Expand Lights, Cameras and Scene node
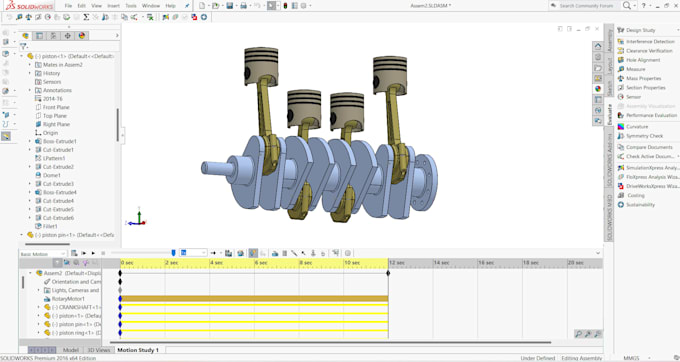This screenshot has height=362, width=680. [x=39, y=290]
